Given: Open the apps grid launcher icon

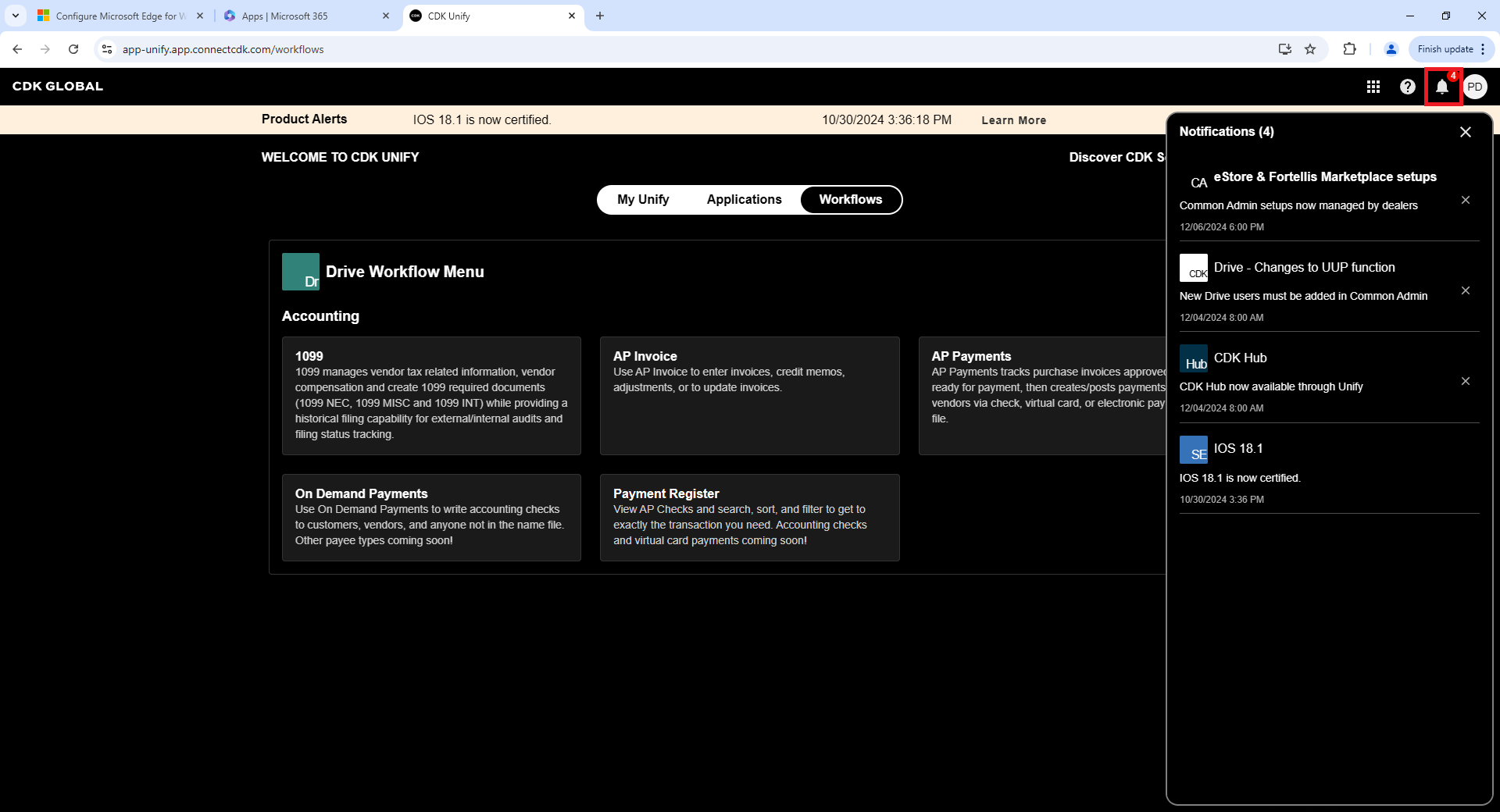Looking at the screenshot, I should tap(1373, 87).
